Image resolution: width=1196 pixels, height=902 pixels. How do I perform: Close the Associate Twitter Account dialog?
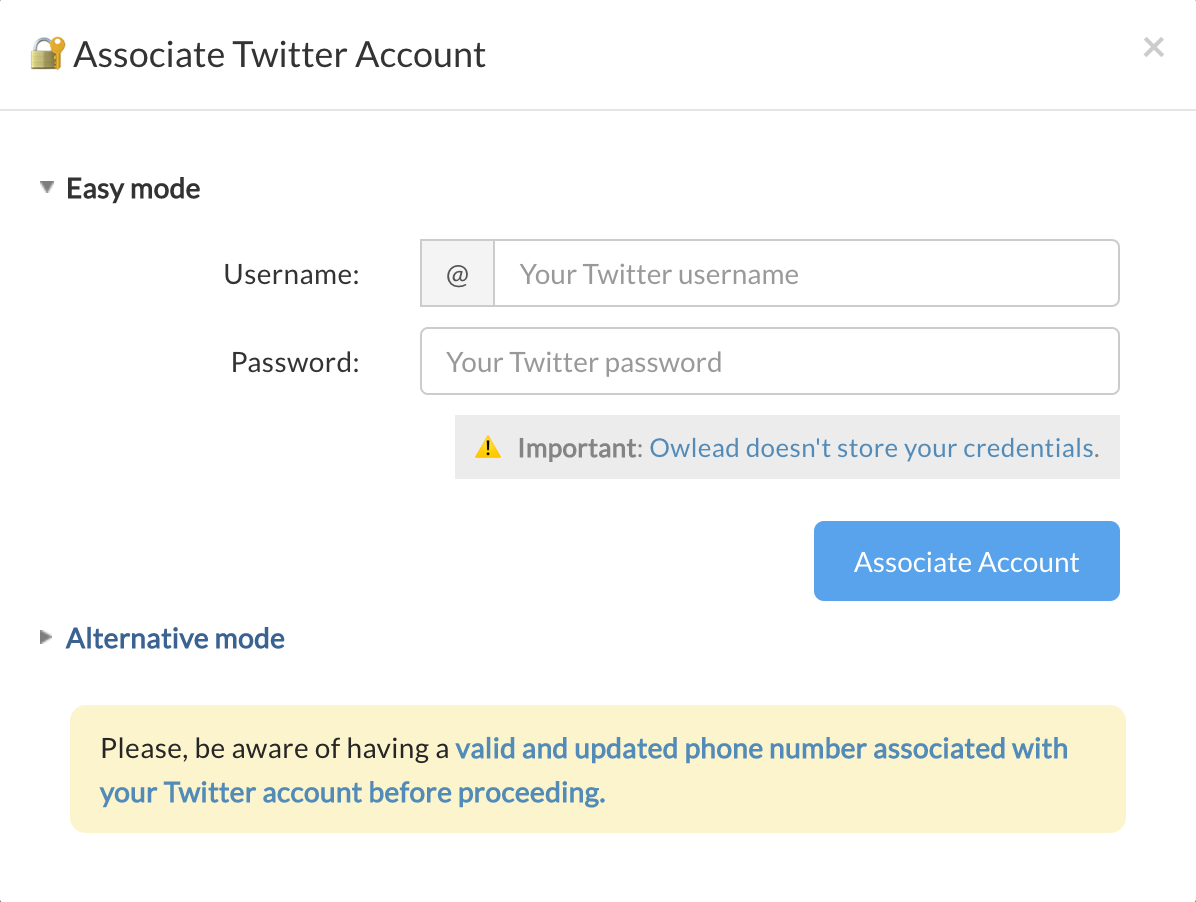pyautogui.click(x=1153, y=47)
